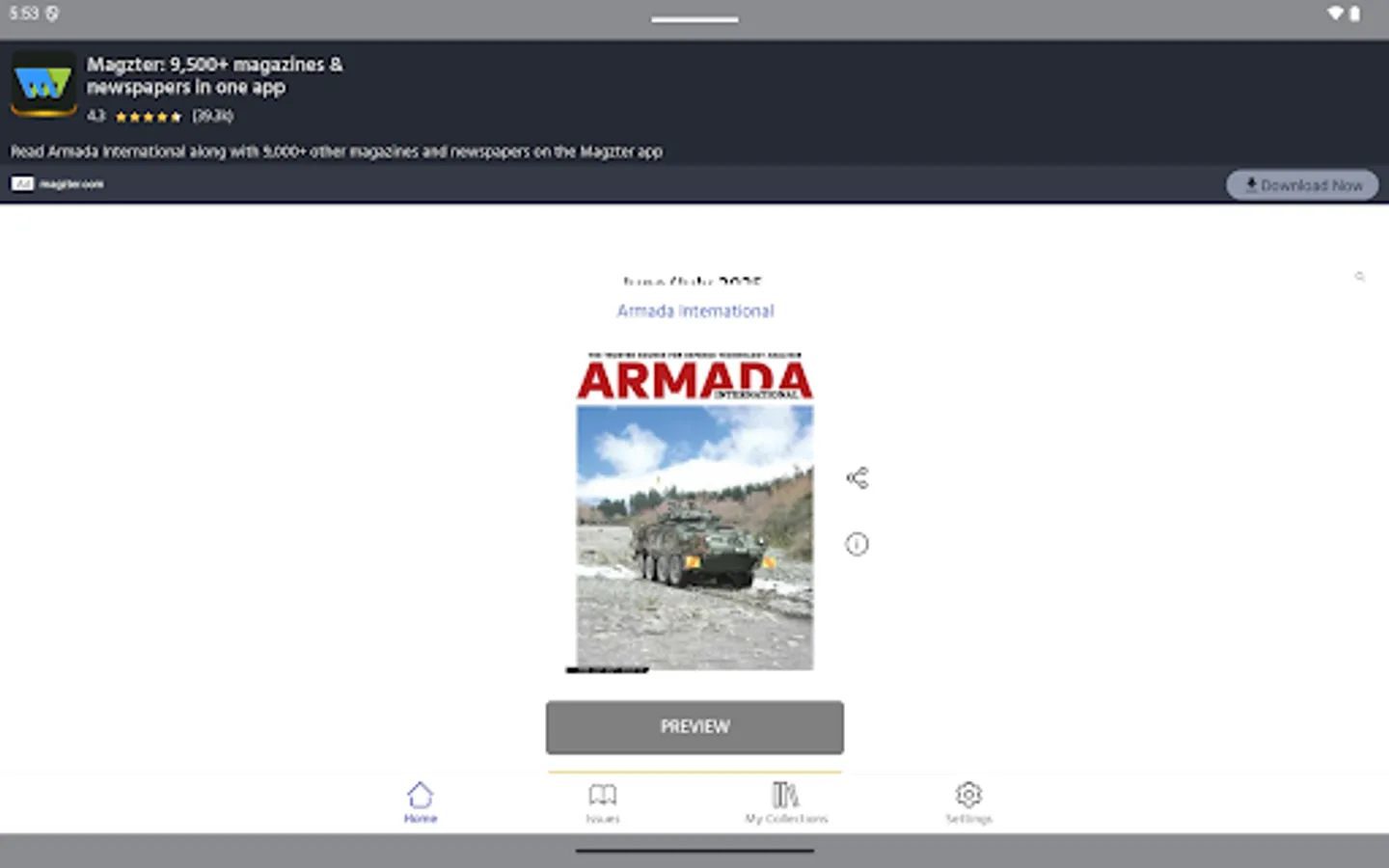Screen dimensions: 1389x868
Task: Tap the magazine cover thumbnail
Action: [694, 511]
